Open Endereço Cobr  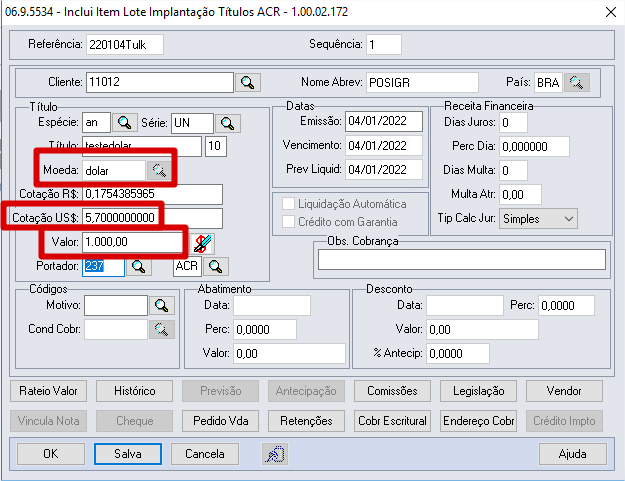[478, 421]
